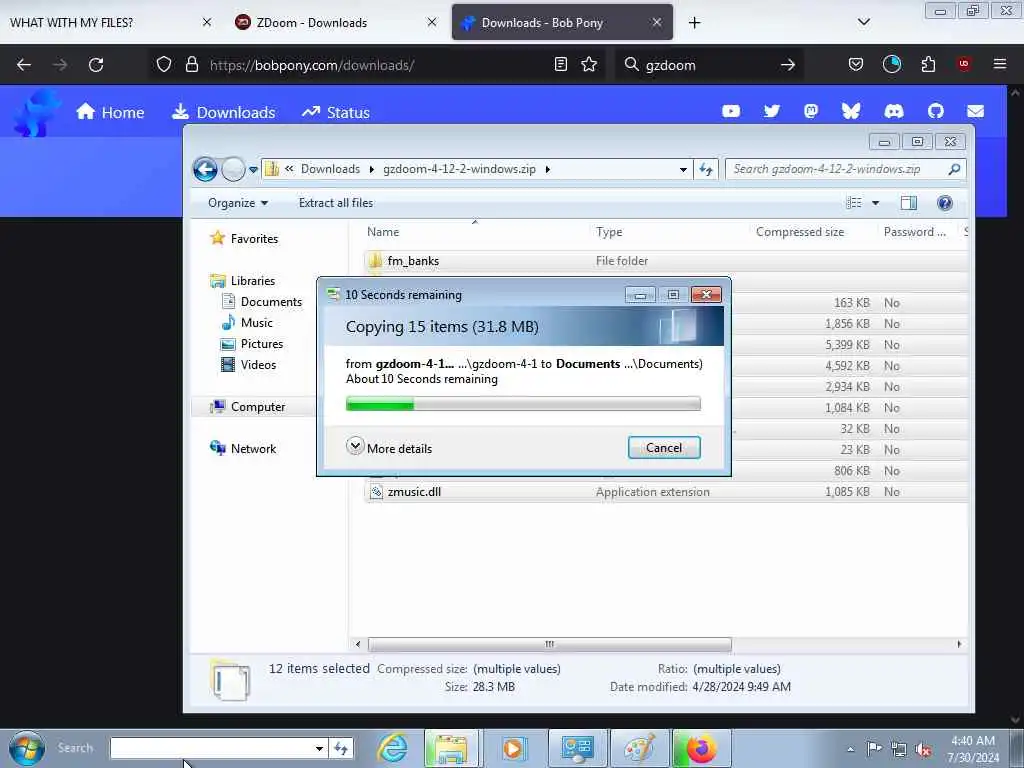
Task: Click the muted volume tray icon
Action: click(x=923, y=749)
